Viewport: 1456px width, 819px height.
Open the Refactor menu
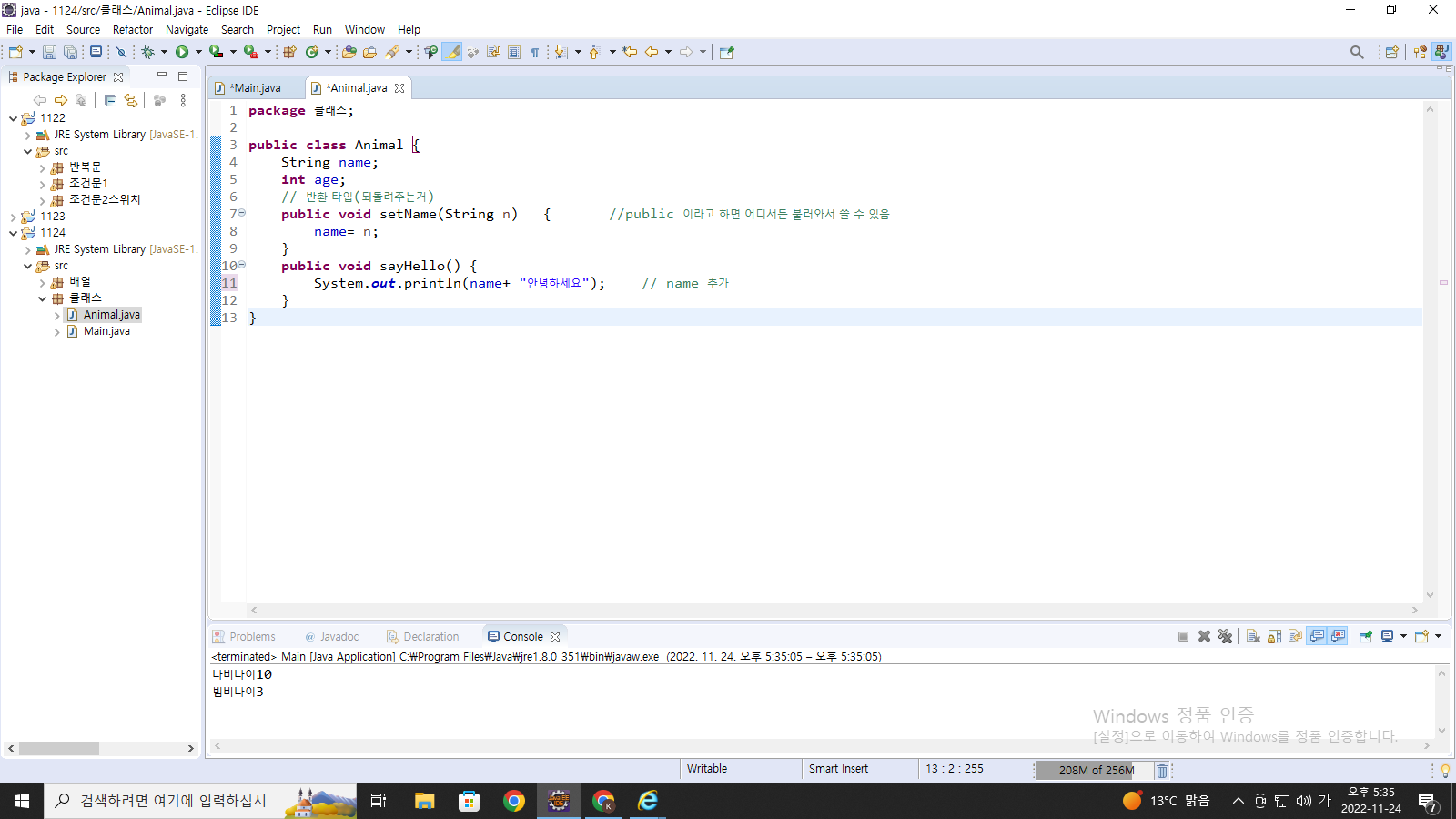click(133, 29)
